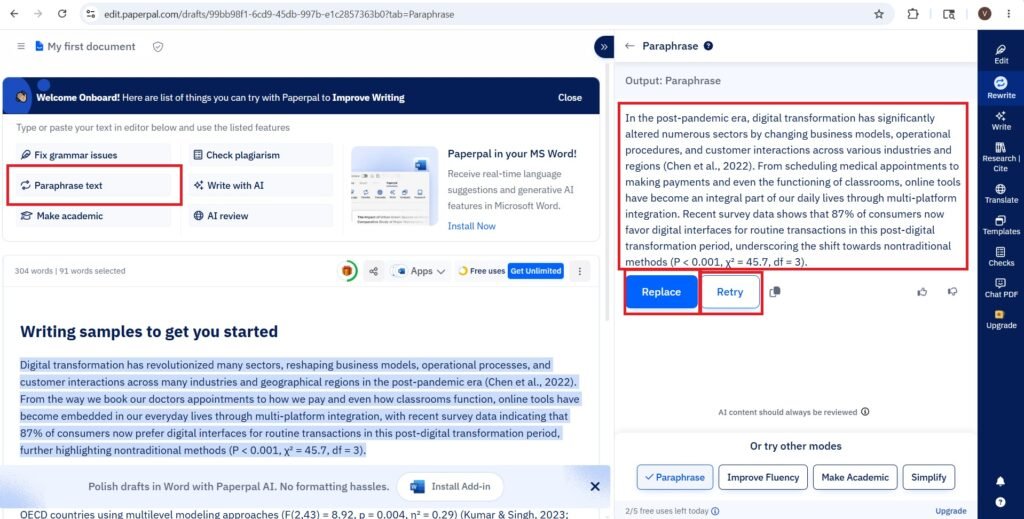Open the Edit tool in sidebar

1000,54
